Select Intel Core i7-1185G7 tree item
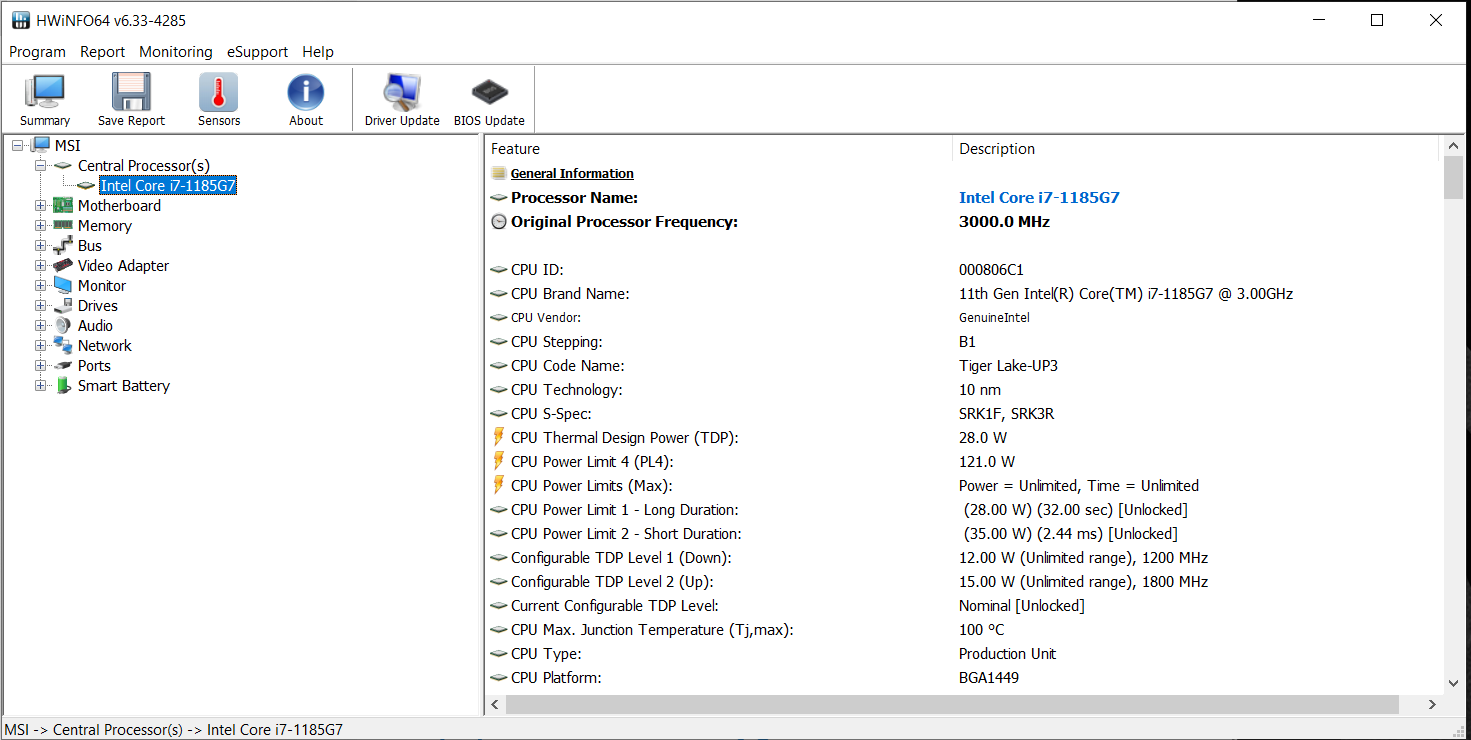 tap(168, 186)
